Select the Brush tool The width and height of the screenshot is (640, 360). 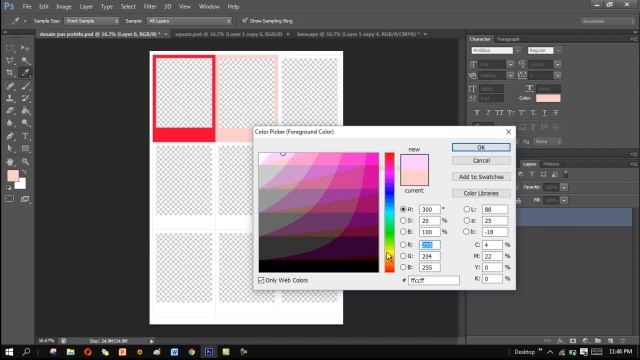click(25, 86)
